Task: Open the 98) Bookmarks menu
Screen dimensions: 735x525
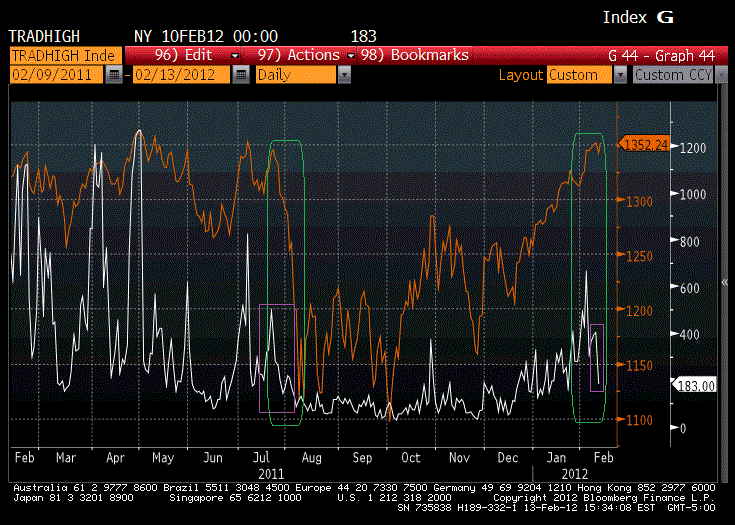Action: (415, 55)
